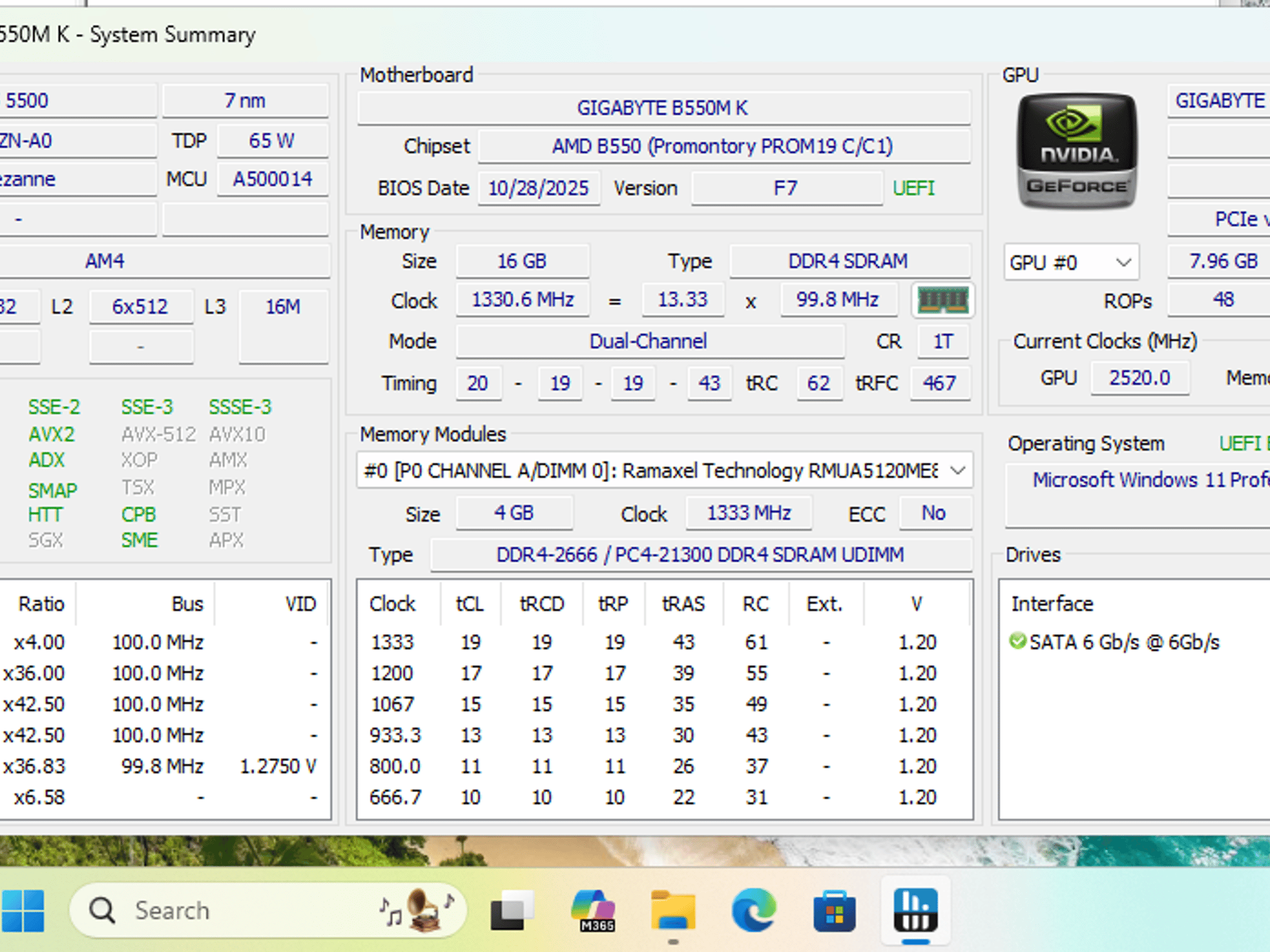Click the tCL column header
Viewport: 1270px width, 952px height.
471,604
